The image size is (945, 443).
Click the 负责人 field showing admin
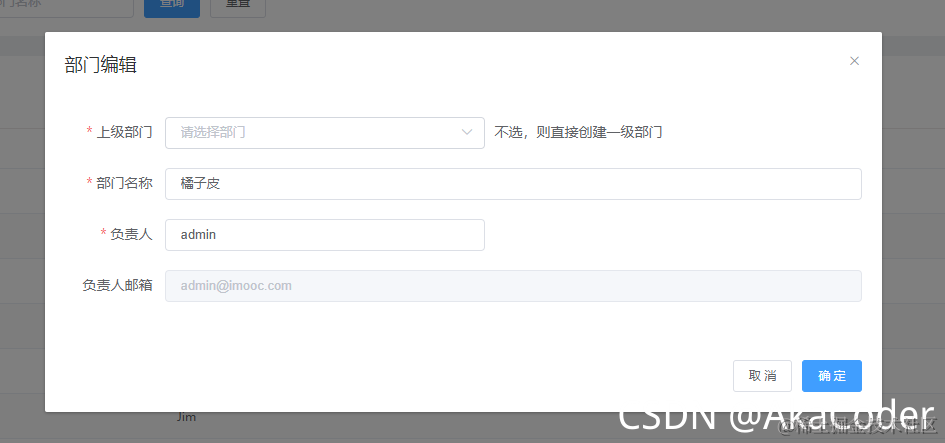(x=325, y=235)
